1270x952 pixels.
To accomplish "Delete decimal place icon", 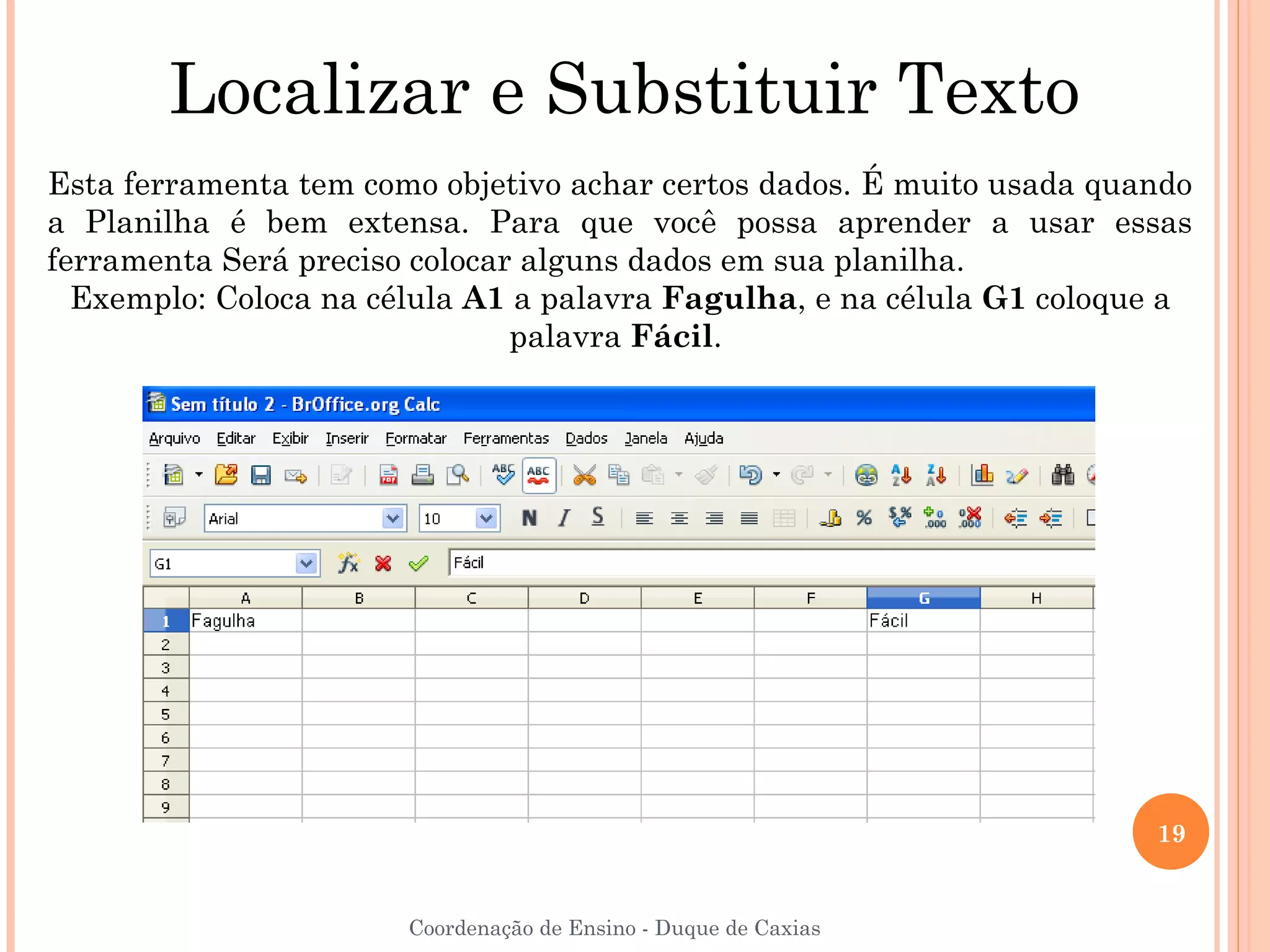I will (970, 518).
